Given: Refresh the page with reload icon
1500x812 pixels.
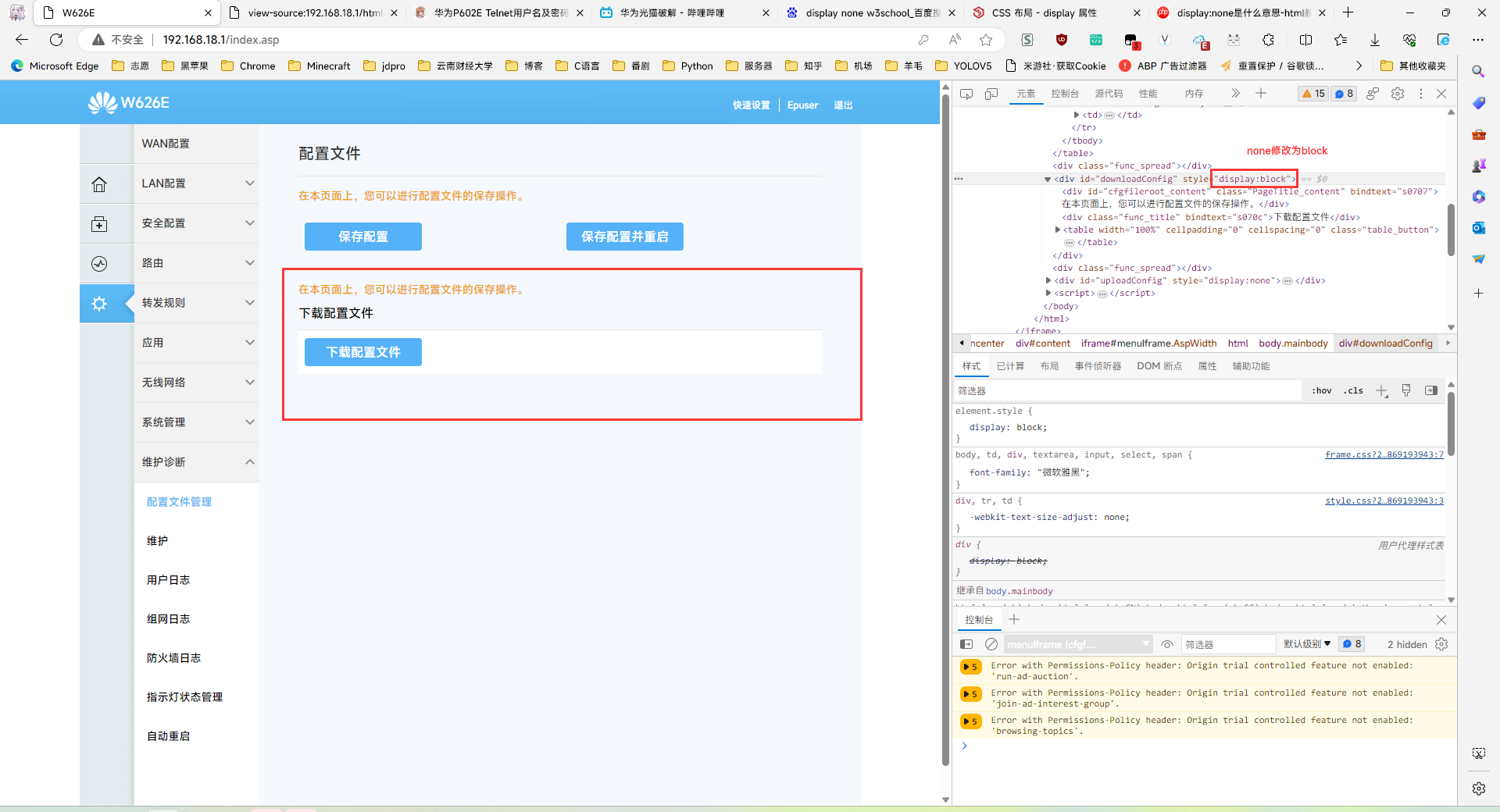Looking at the screenshot, I should tap(56, 40).
